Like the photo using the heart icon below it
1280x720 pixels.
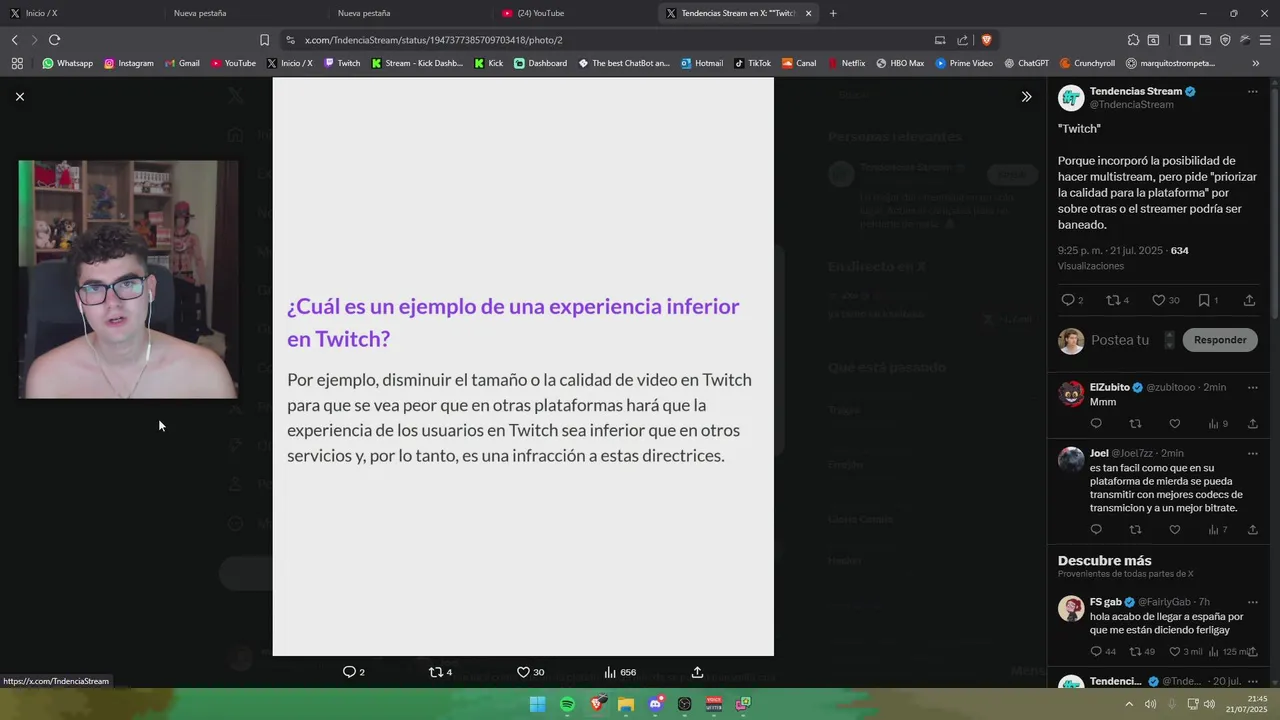point(523,672)
